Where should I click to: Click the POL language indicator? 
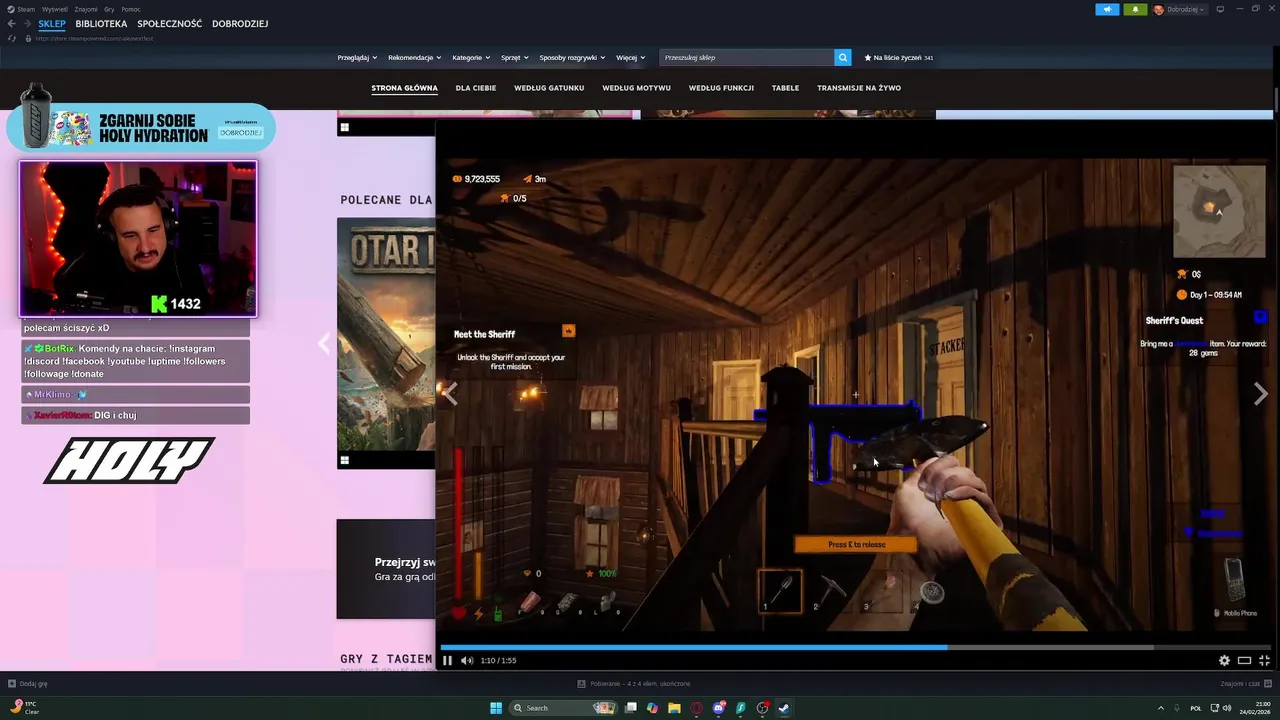[1196, 708]
